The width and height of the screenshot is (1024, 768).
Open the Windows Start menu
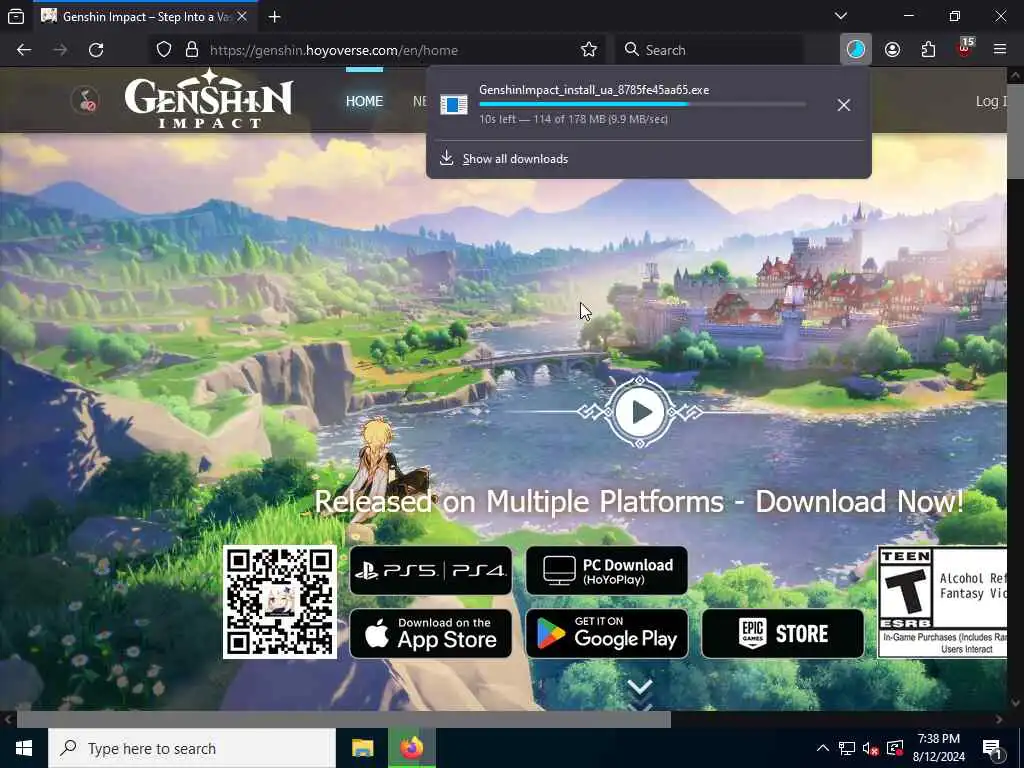coord(24,748)
